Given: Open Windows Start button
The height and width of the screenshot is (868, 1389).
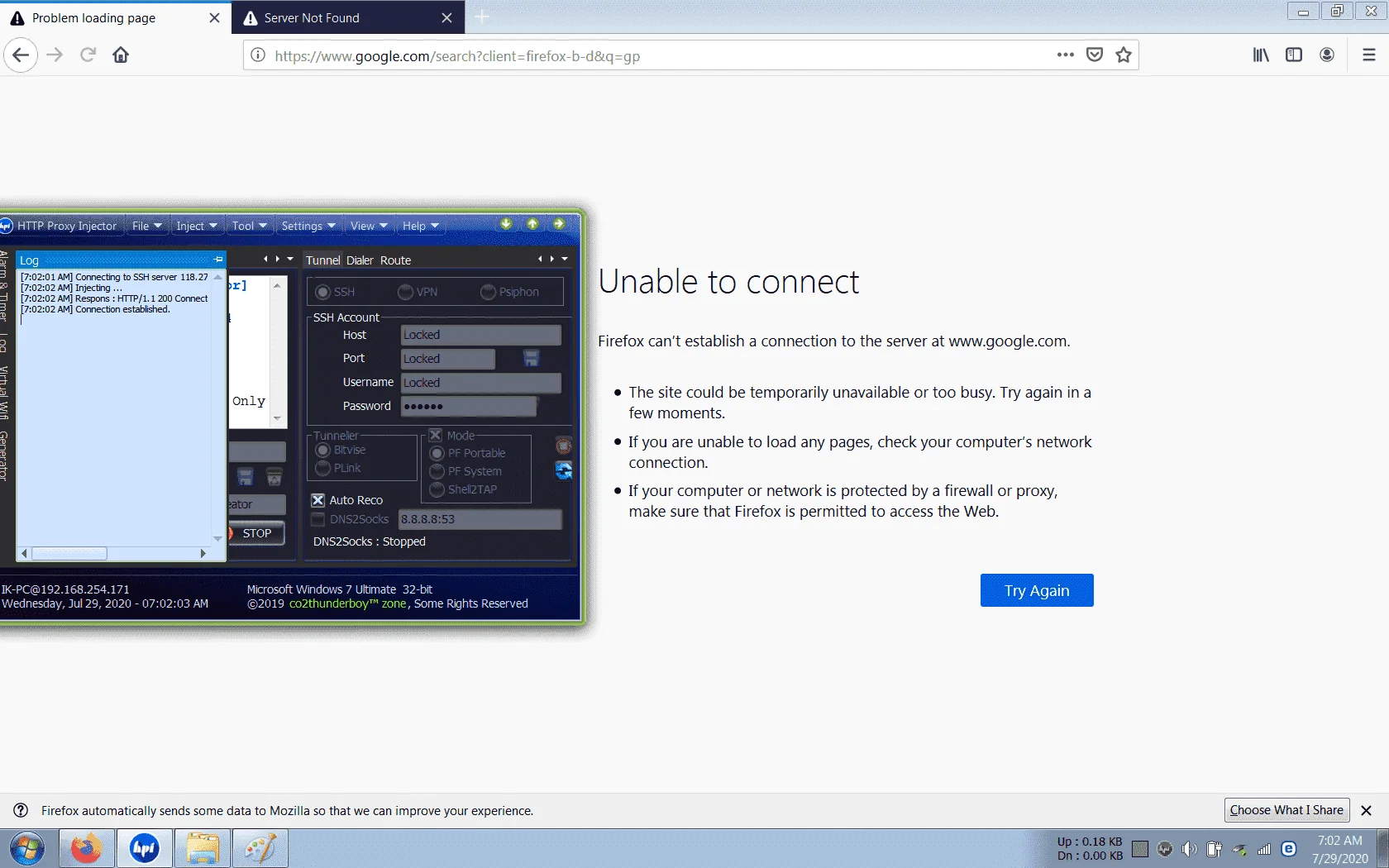Looking at the screenshot, I should tap(26, 849).
